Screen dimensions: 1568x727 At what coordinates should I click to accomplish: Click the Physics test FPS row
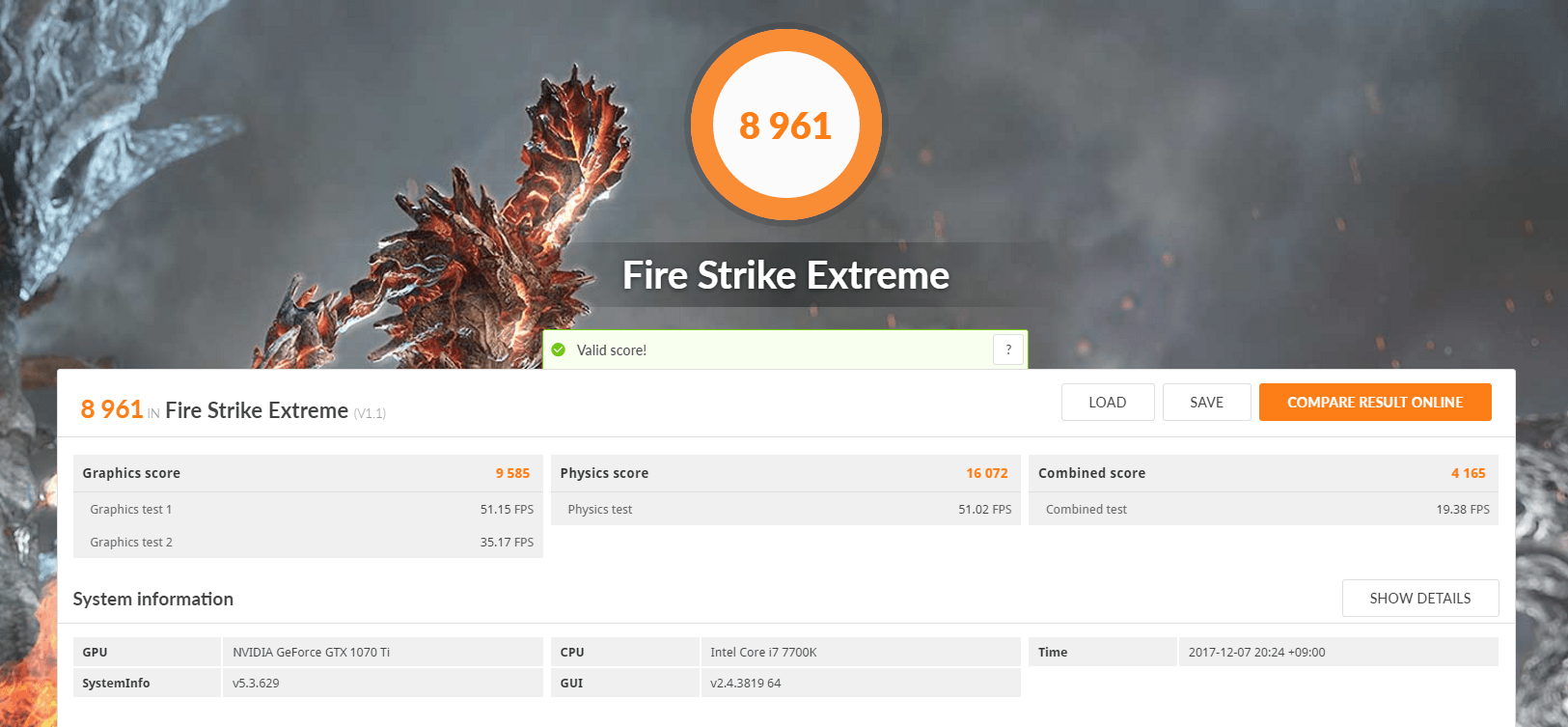(x=784, y=510)
